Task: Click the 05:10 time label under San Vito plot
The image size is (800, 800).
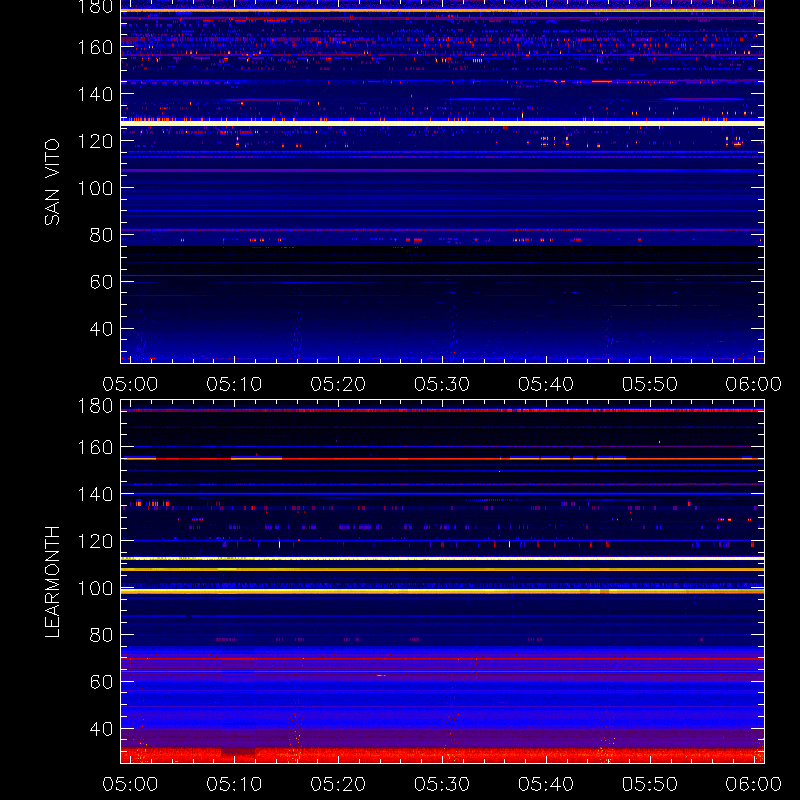Action: [234, 384]
